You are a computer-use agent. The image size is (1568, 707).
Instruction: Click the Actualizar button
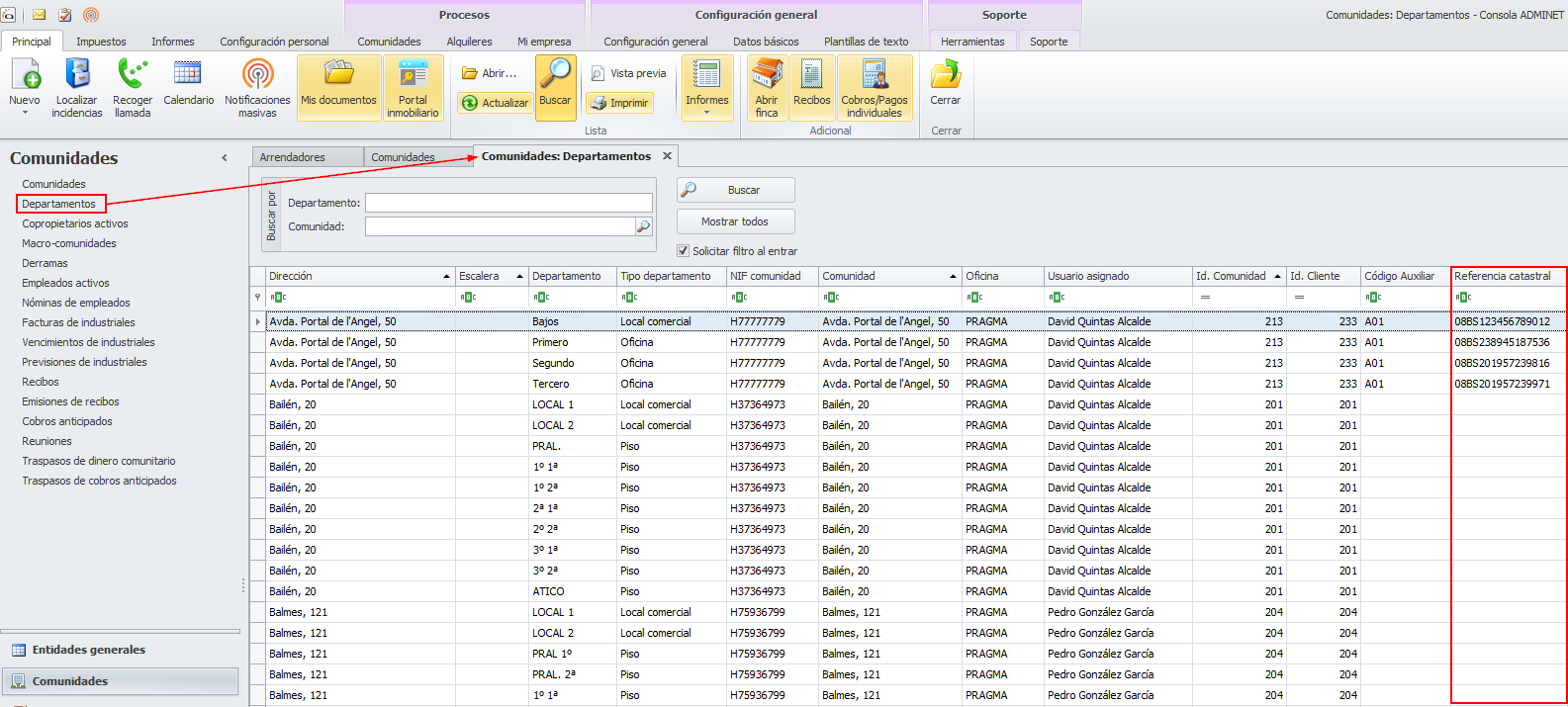point(495,103)
